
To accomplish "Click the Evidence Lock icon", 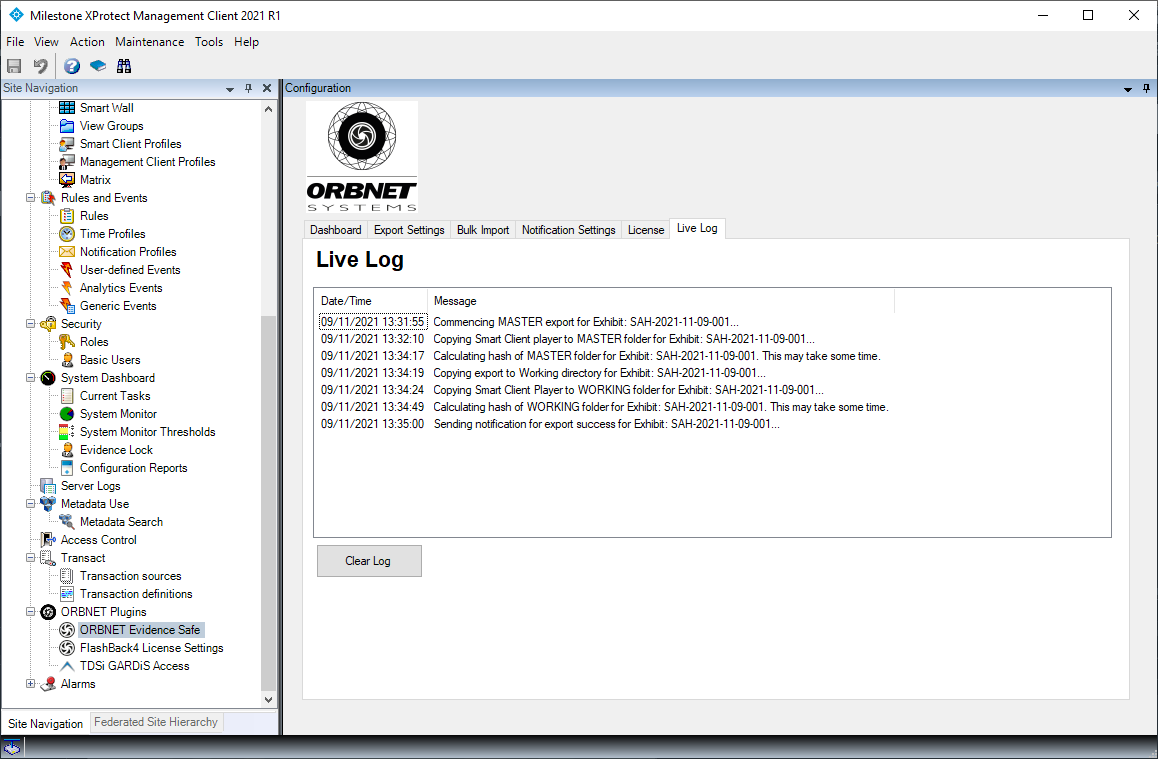I will pos(67,450).
